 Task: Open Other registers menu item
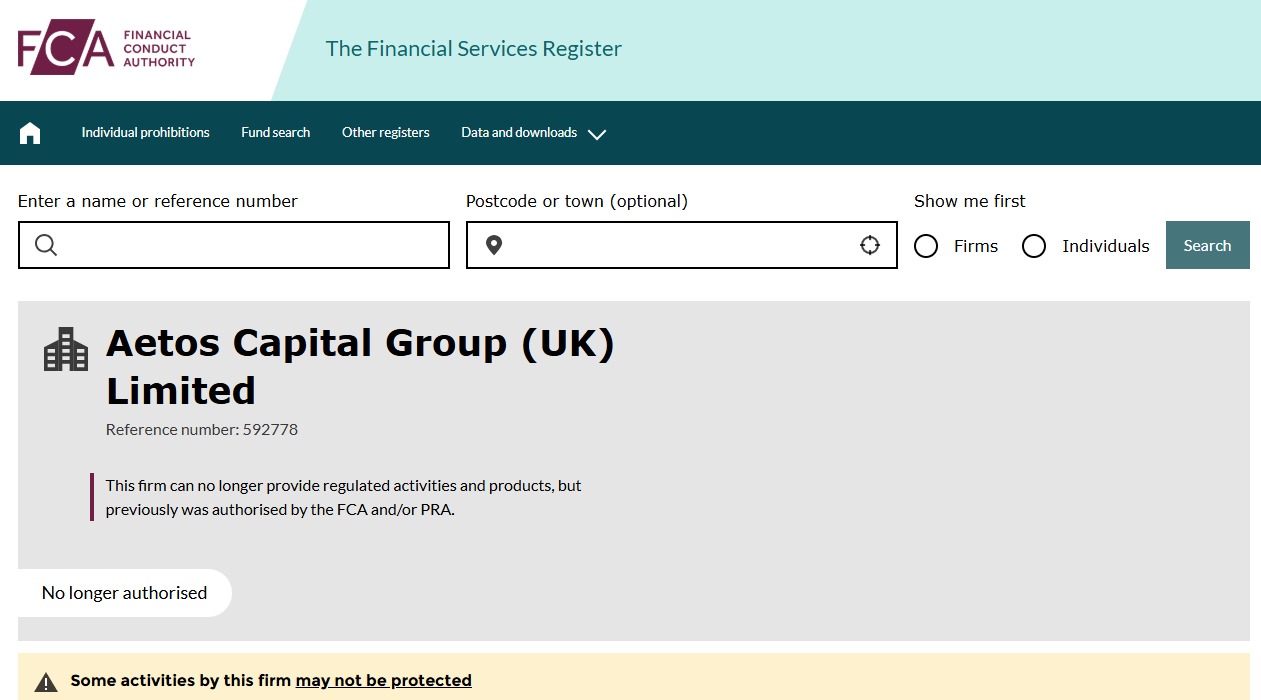pos(385,133)
